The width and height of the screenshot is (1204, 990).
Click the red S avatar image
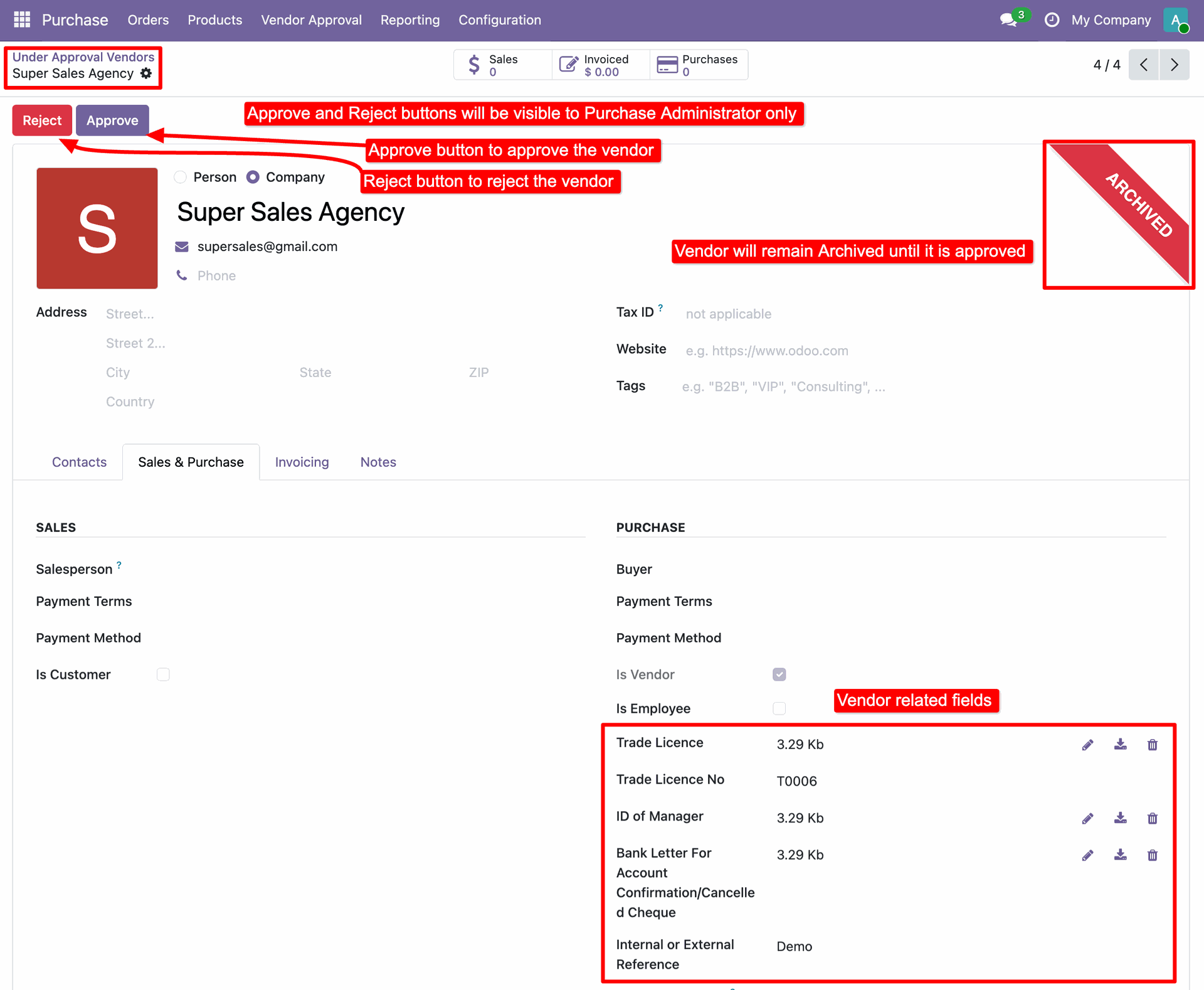pos(97,228)
